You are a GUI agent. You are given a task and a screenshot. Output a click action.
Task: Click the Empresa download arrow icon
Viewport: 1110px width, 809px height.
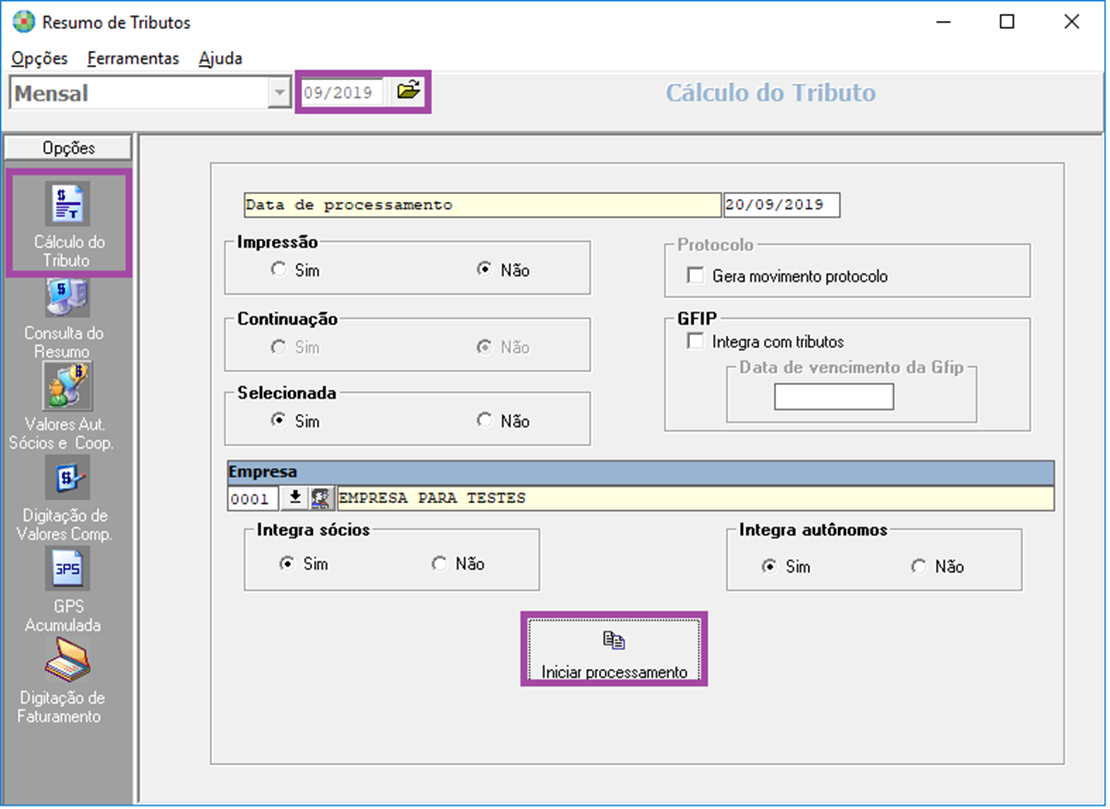coord(295,498)
